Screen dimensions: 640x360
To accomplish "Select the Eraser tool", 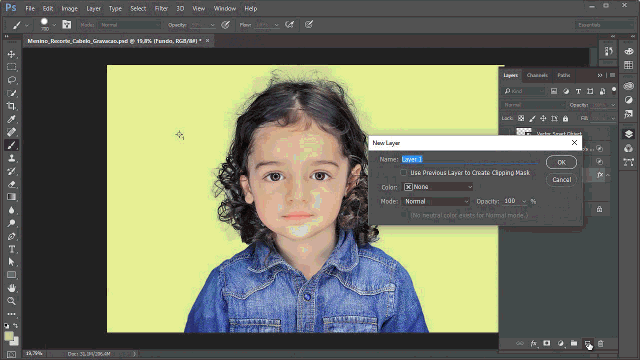I will (11, 184).
